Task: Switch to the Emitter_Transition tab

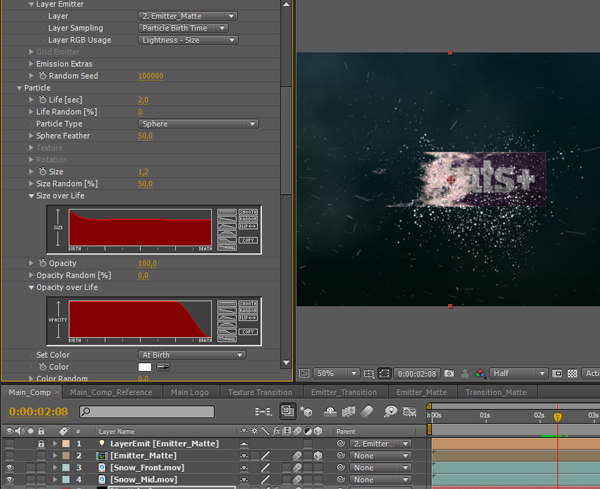Action: pyautogui.click(x=344, y=392)
